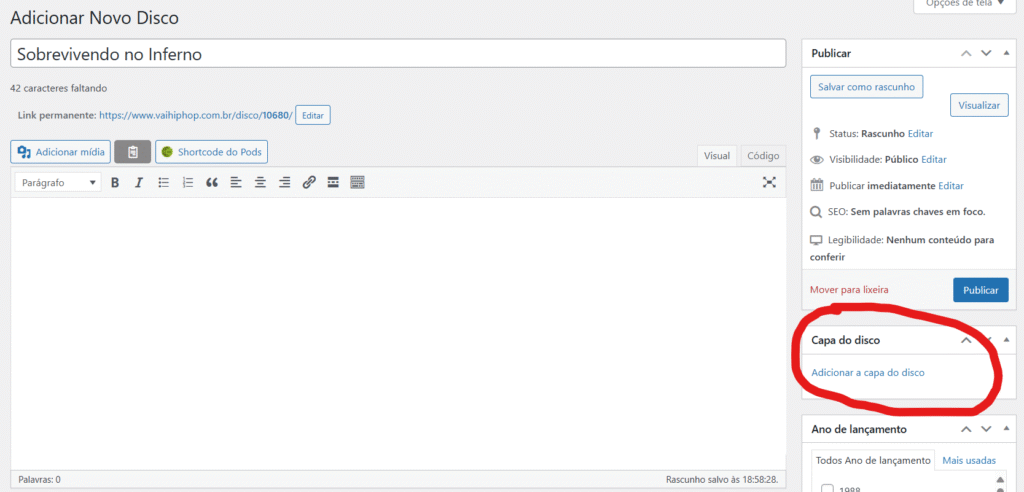The height and width of the screenshot is (492, 1024).
Task: Toggle the extra toolbar row icon
Action: point(357,183)
